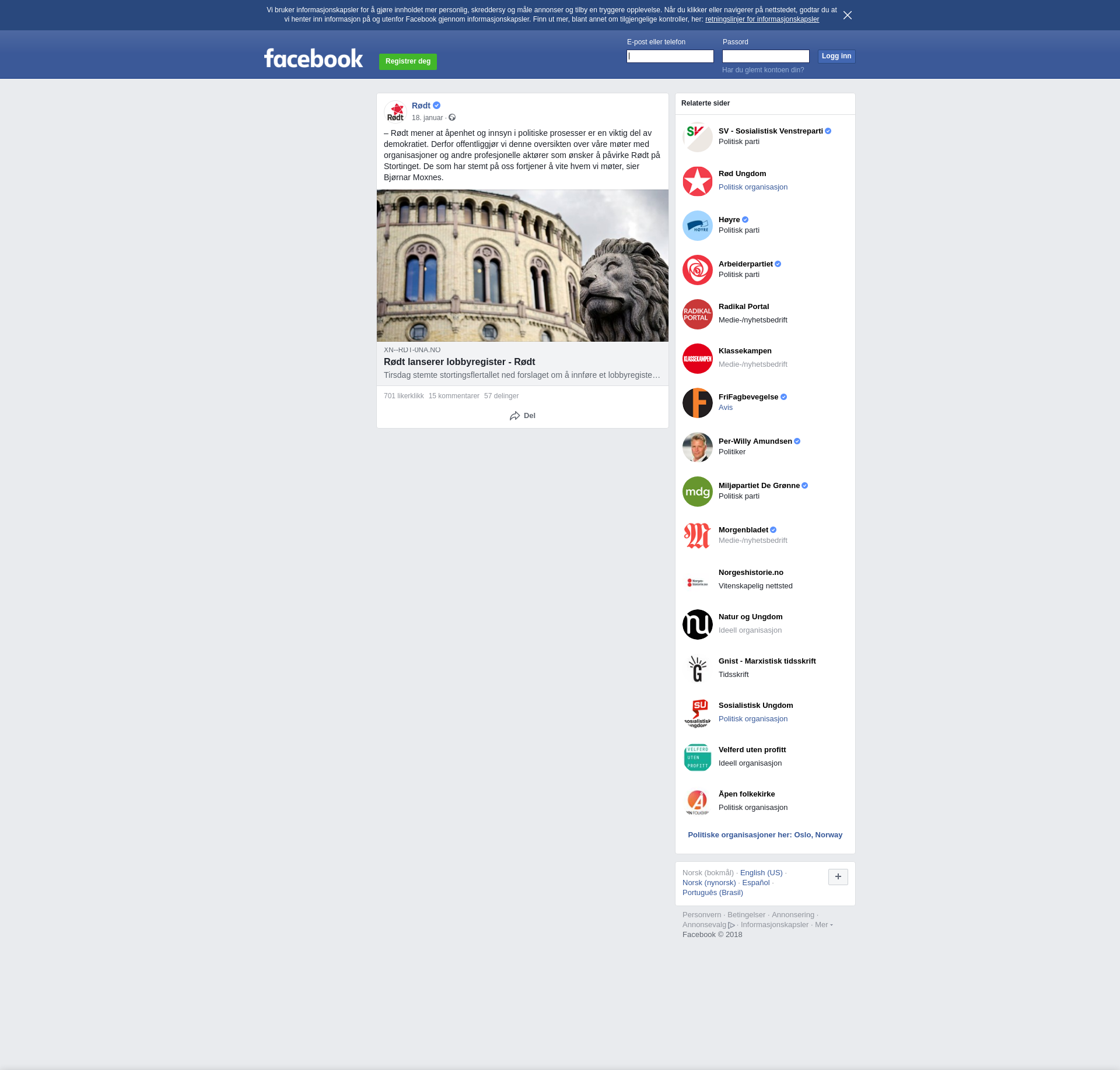Screen dimensions: 1120x1070
Task: Open the Natur og Ungdom name link
Action: pos(751,617)
